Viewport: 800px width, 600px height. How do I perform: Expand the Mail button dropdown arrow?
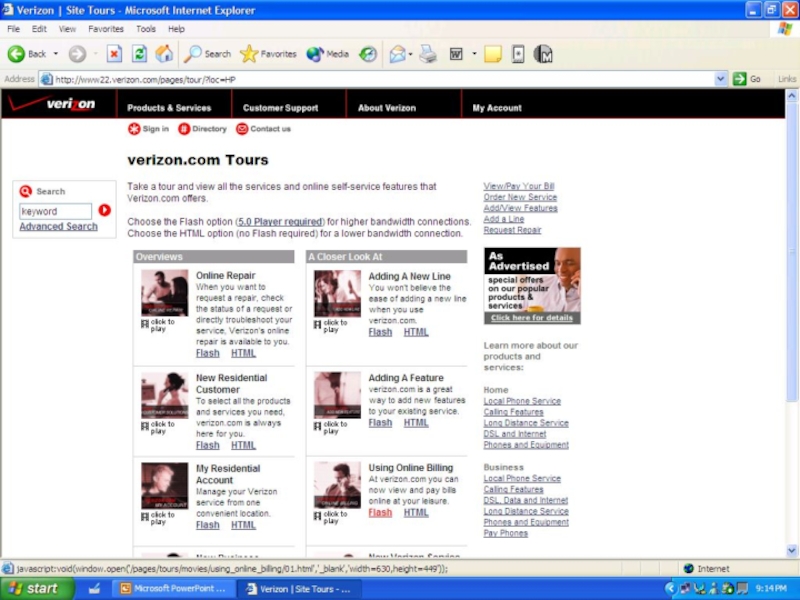(411, 54)
